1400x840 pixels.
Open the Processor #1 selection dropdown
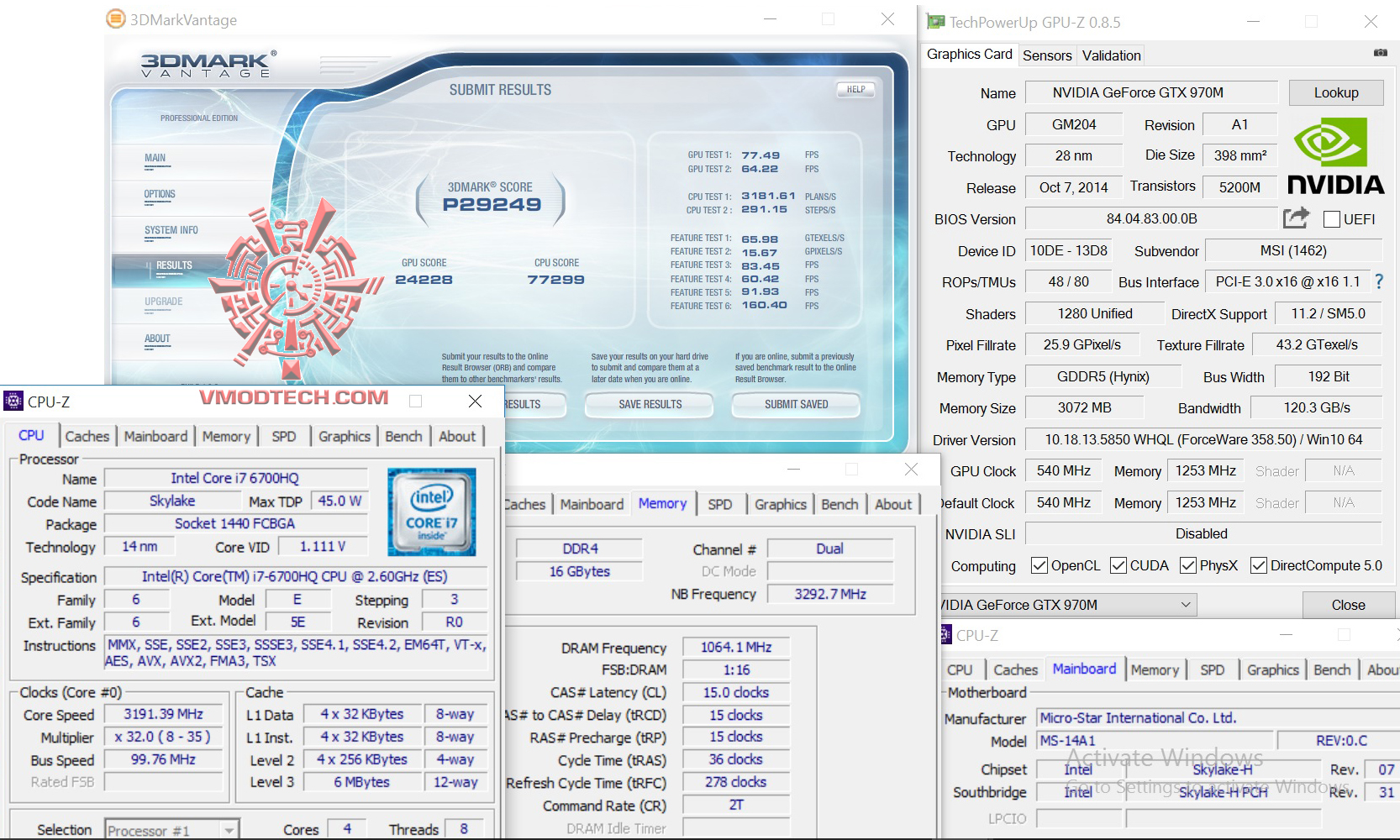click(x=172, y=830)
